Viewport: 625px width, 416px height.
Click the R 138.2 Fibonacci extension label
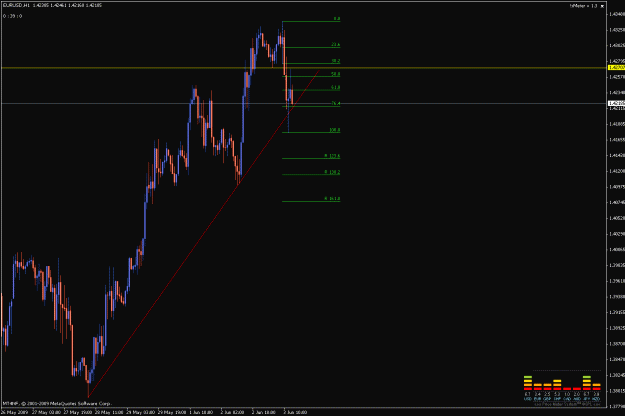pyautogui.click(x=332, y=172)
